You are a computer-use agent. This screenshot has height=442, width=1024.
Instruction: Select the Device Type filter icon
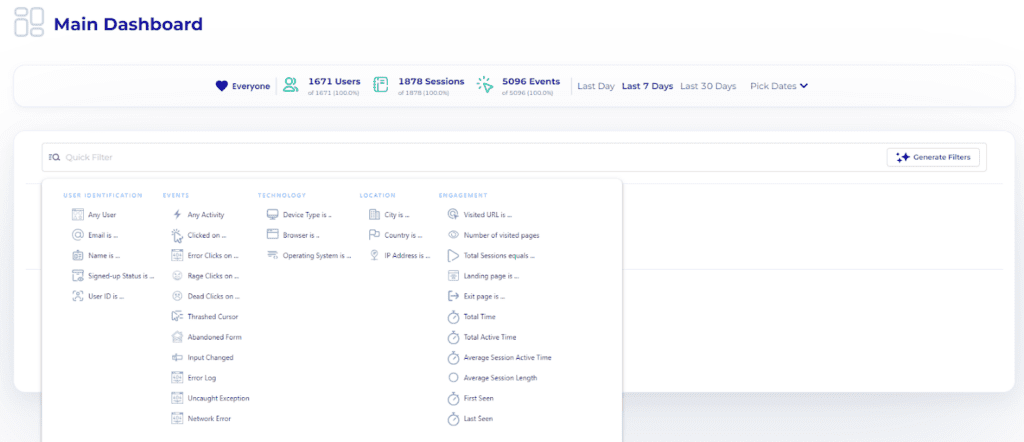coord(272,214)
